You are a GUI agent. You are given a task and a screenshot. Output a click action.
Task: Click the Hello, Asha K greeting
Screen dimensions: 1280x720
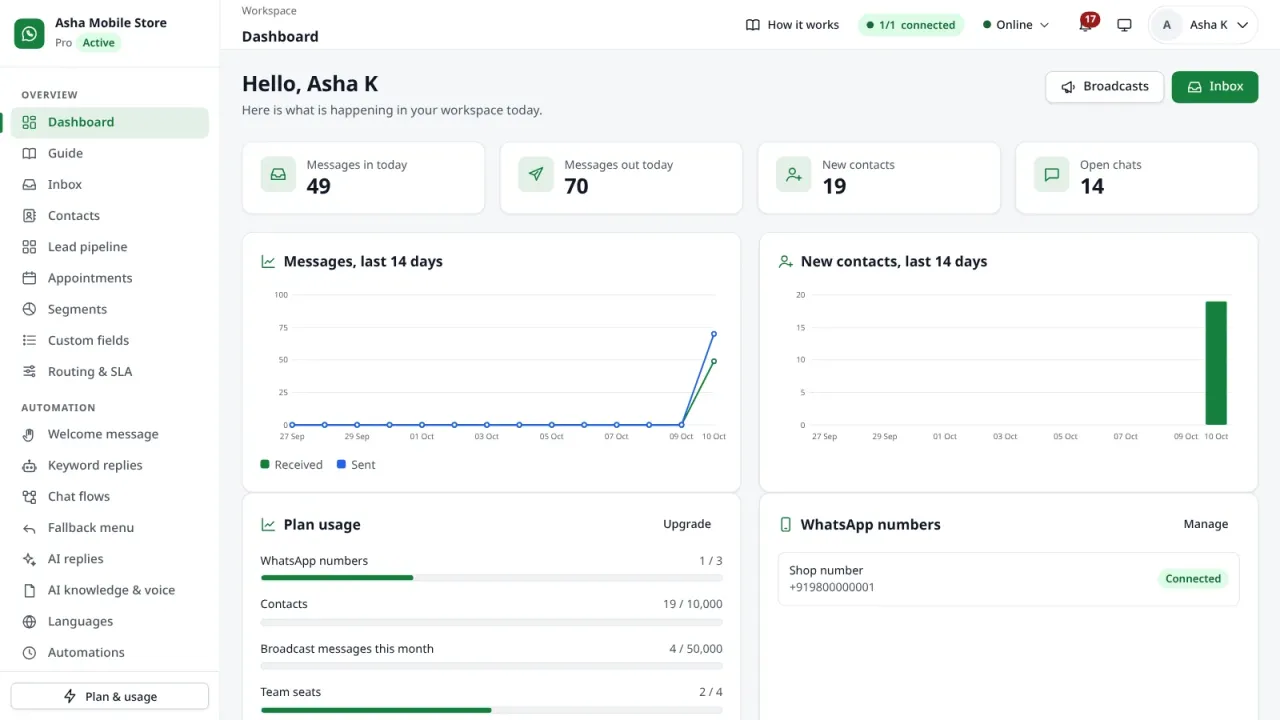pos(310,84)
